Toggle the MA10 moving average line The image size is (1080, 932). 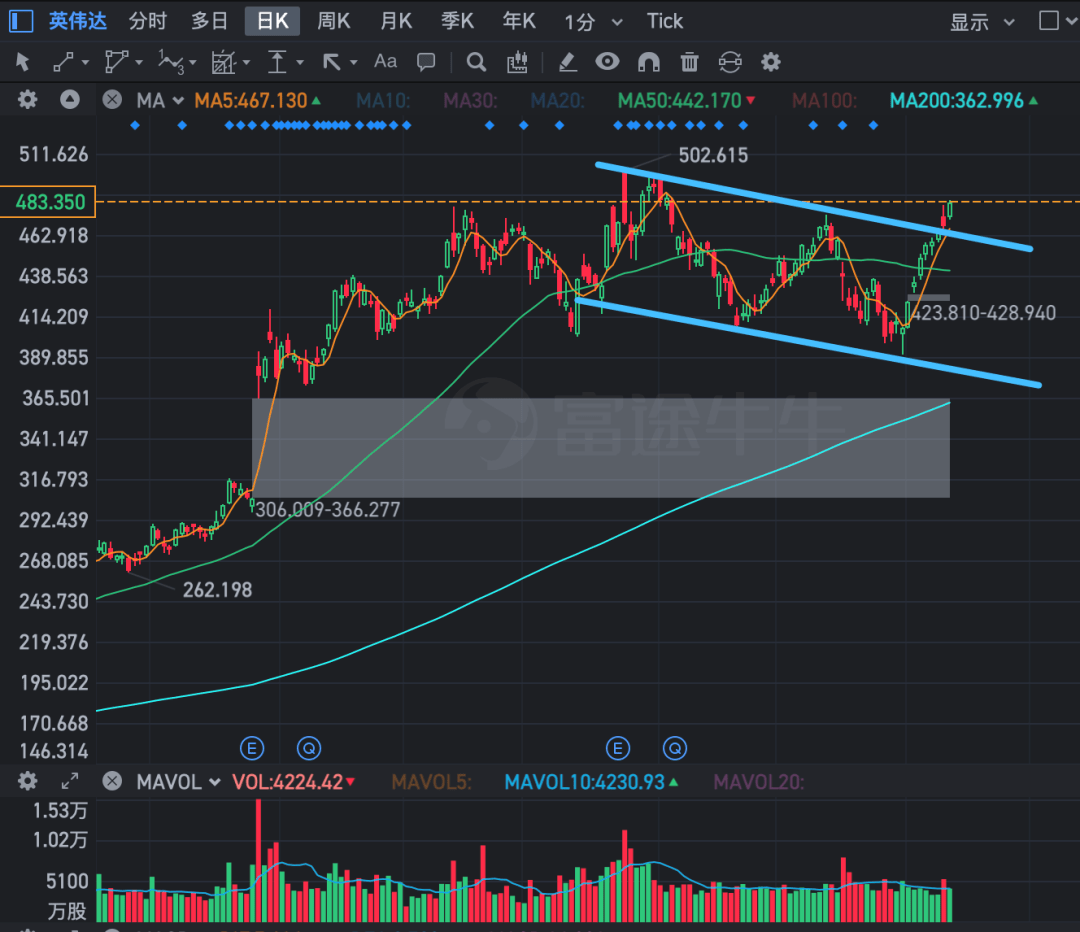point(383,101)
